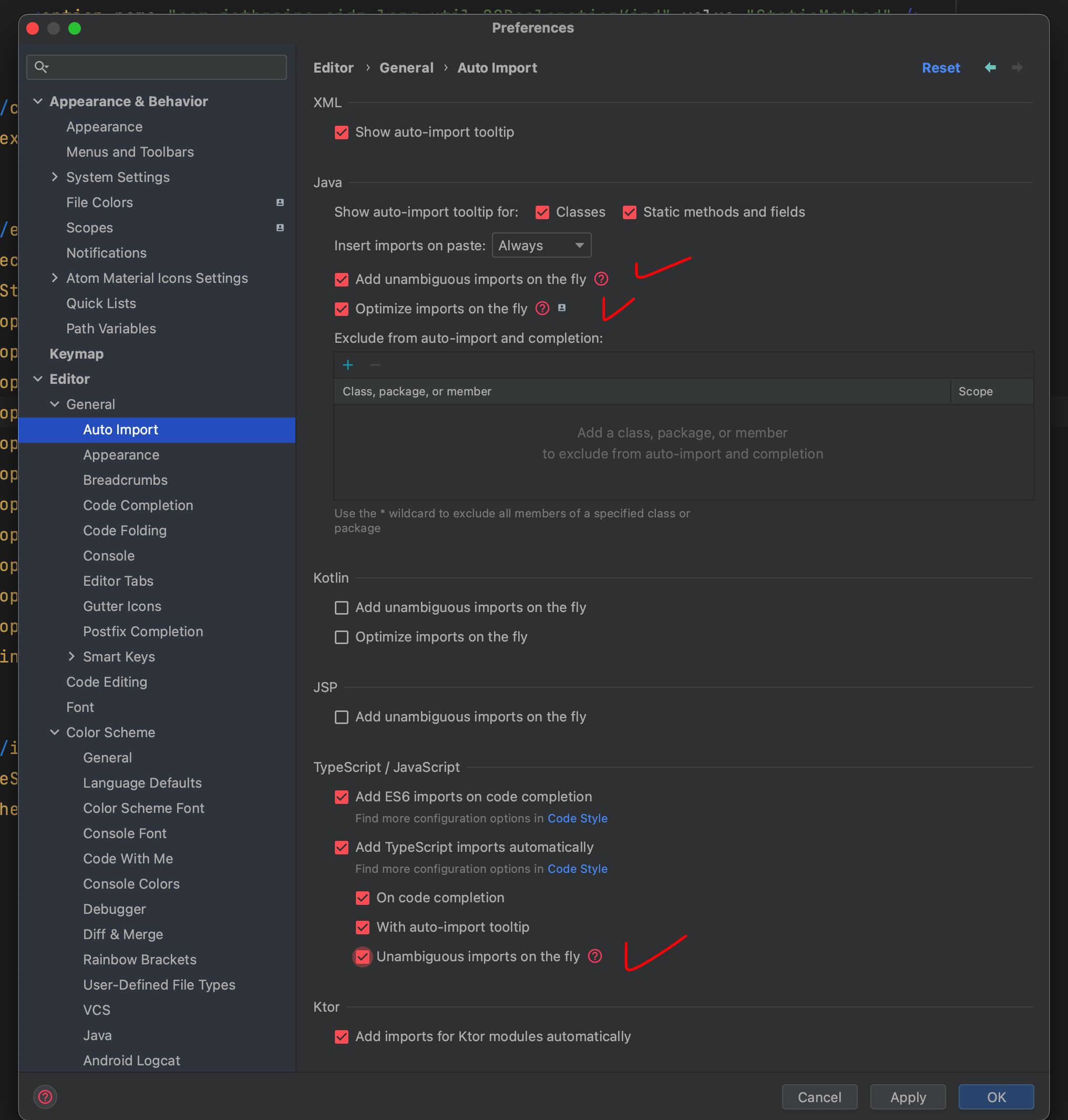The width and height of the screenshot is (1068, 1120).
Task: Expand the System Settings tree node
Action: point(55,177)
